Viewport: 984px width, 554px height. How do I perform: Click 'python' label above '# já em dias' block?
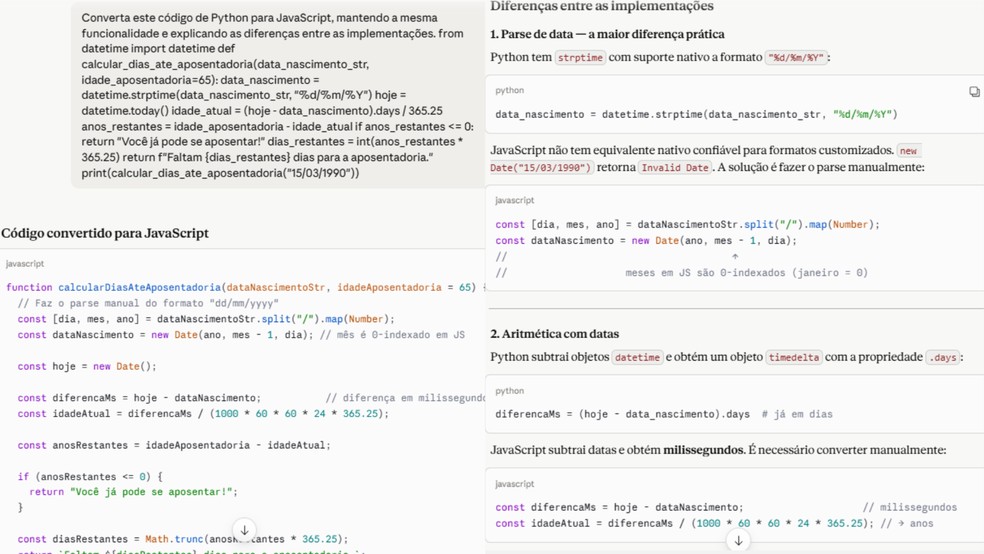(510, 391)
